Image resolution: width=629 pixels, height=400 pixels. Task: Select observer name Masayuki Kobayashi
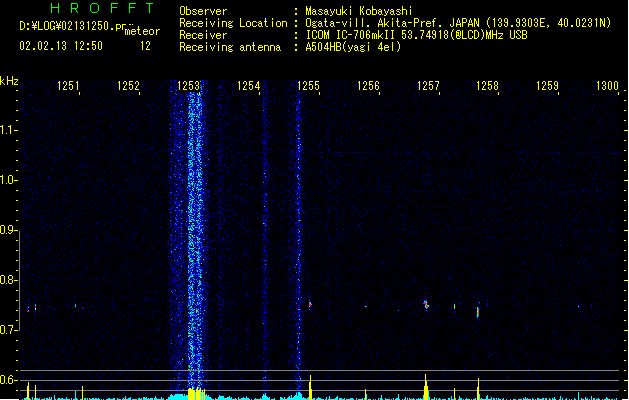point(359,11)
